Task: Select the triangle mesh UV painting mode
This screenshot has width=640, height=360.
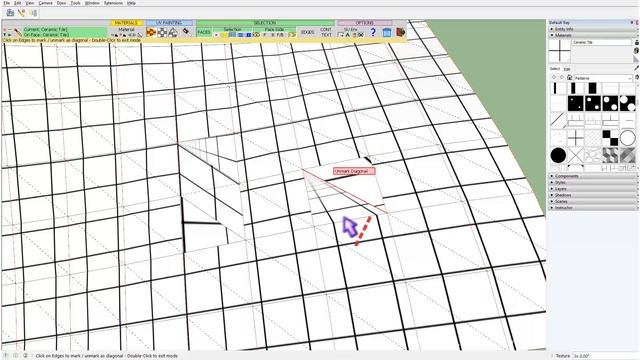Action: 173,32
